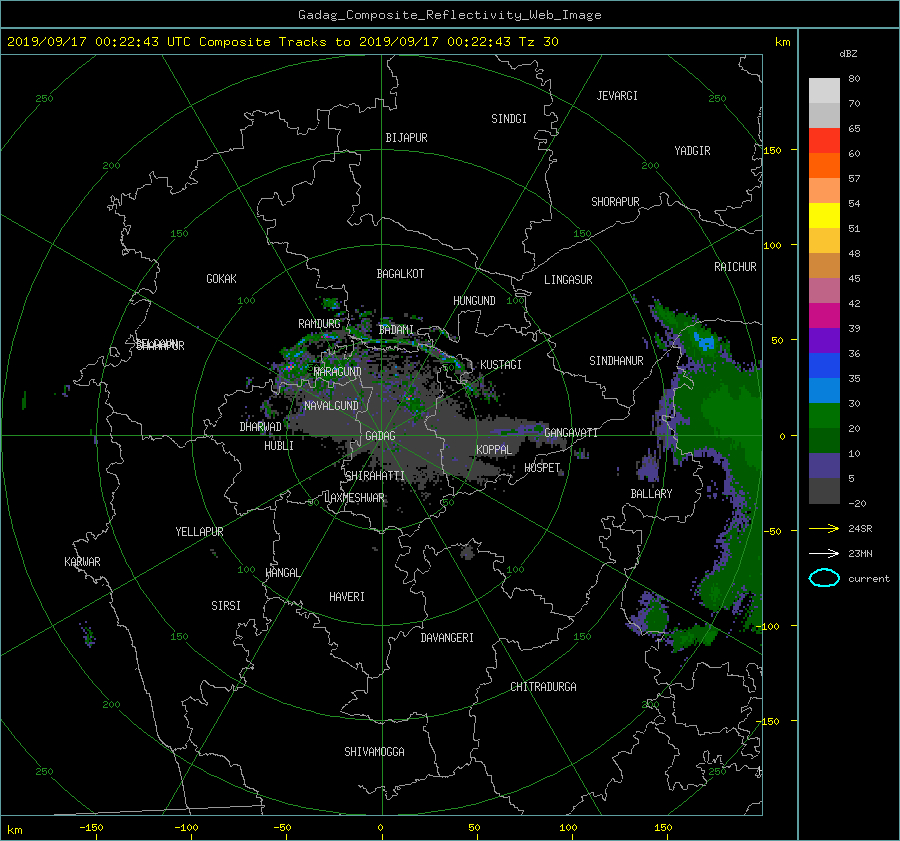Click the green echo cell south of Ballary
The height and width of the screenshot is (841, 900).
(x=654, y=617)
